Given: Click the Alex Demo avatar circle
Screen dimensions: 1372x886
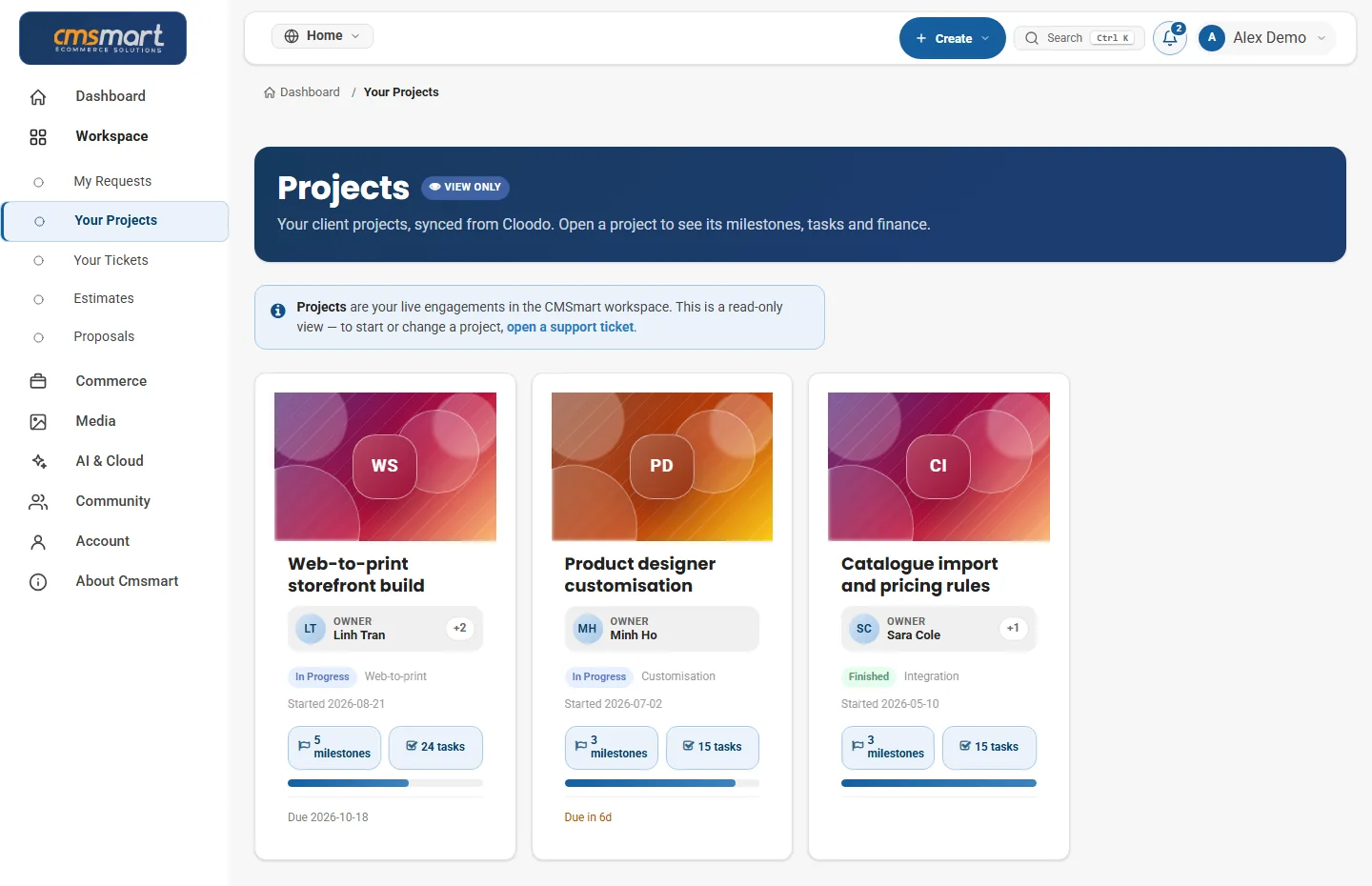Looking at the screenshot, I should click(x=1212, y=37).
